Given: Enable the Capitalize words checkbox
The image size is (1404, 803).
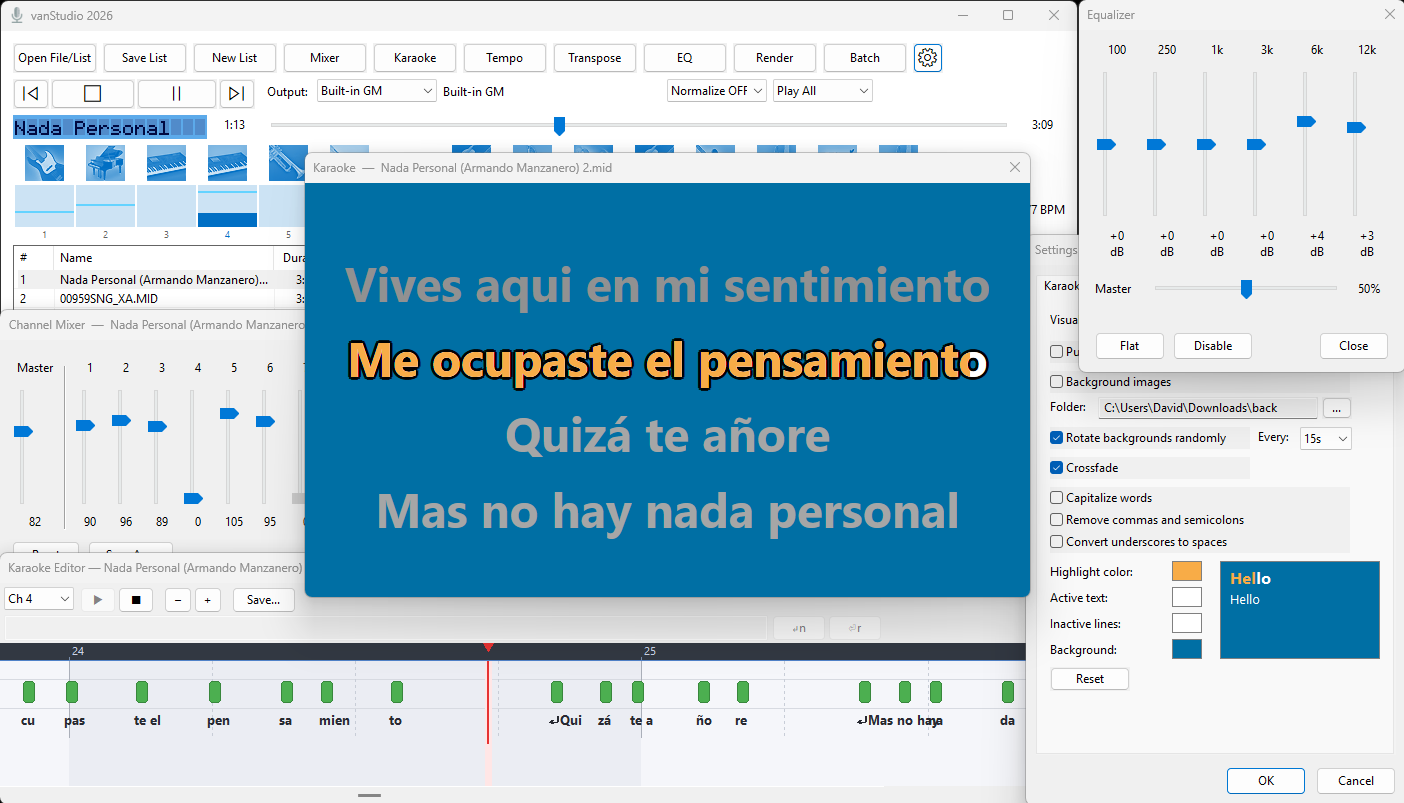Looking at the screenshot, I should [1057, 497].
